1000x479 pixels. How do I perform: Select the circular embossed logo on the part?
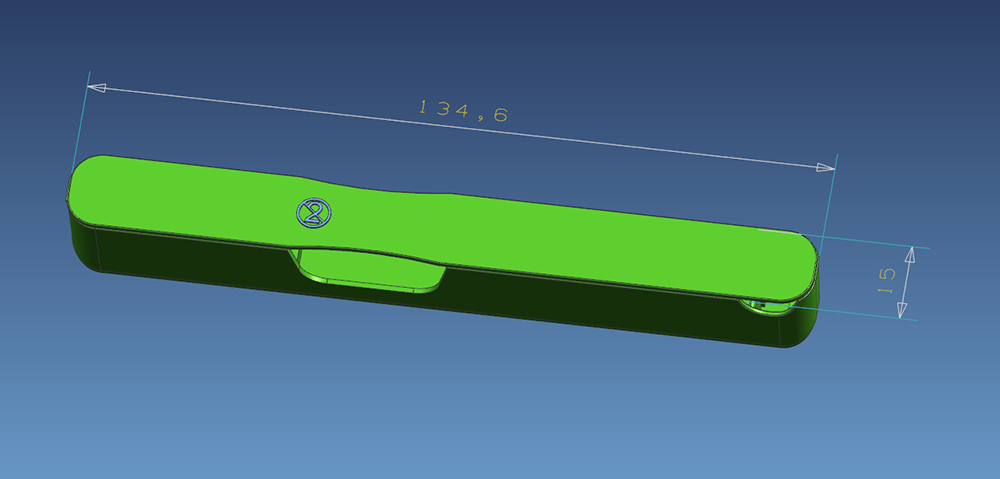click(314, 211)
